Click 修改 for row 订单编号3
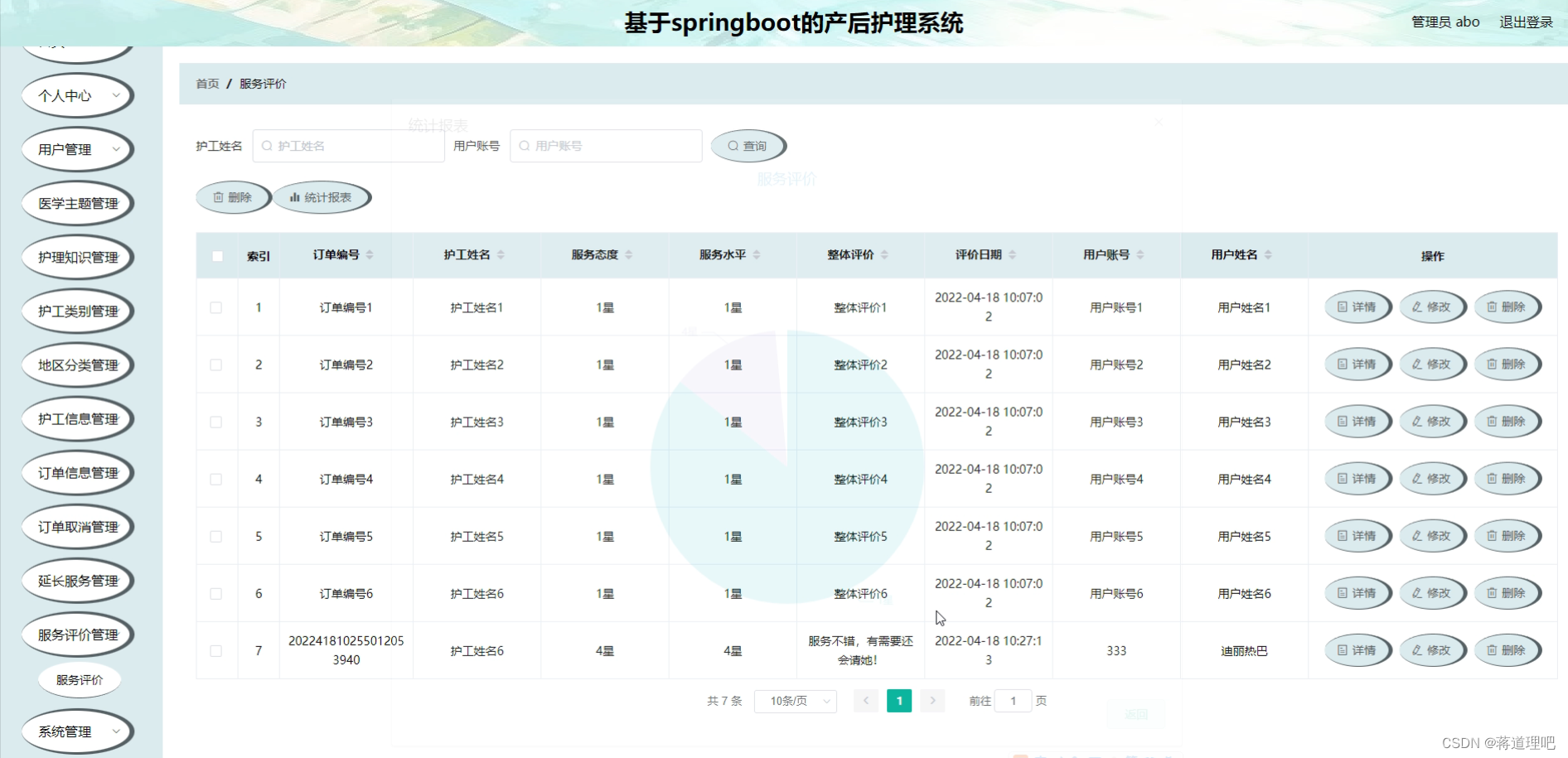1568x758 pixels. click(x=1431, y=421)
